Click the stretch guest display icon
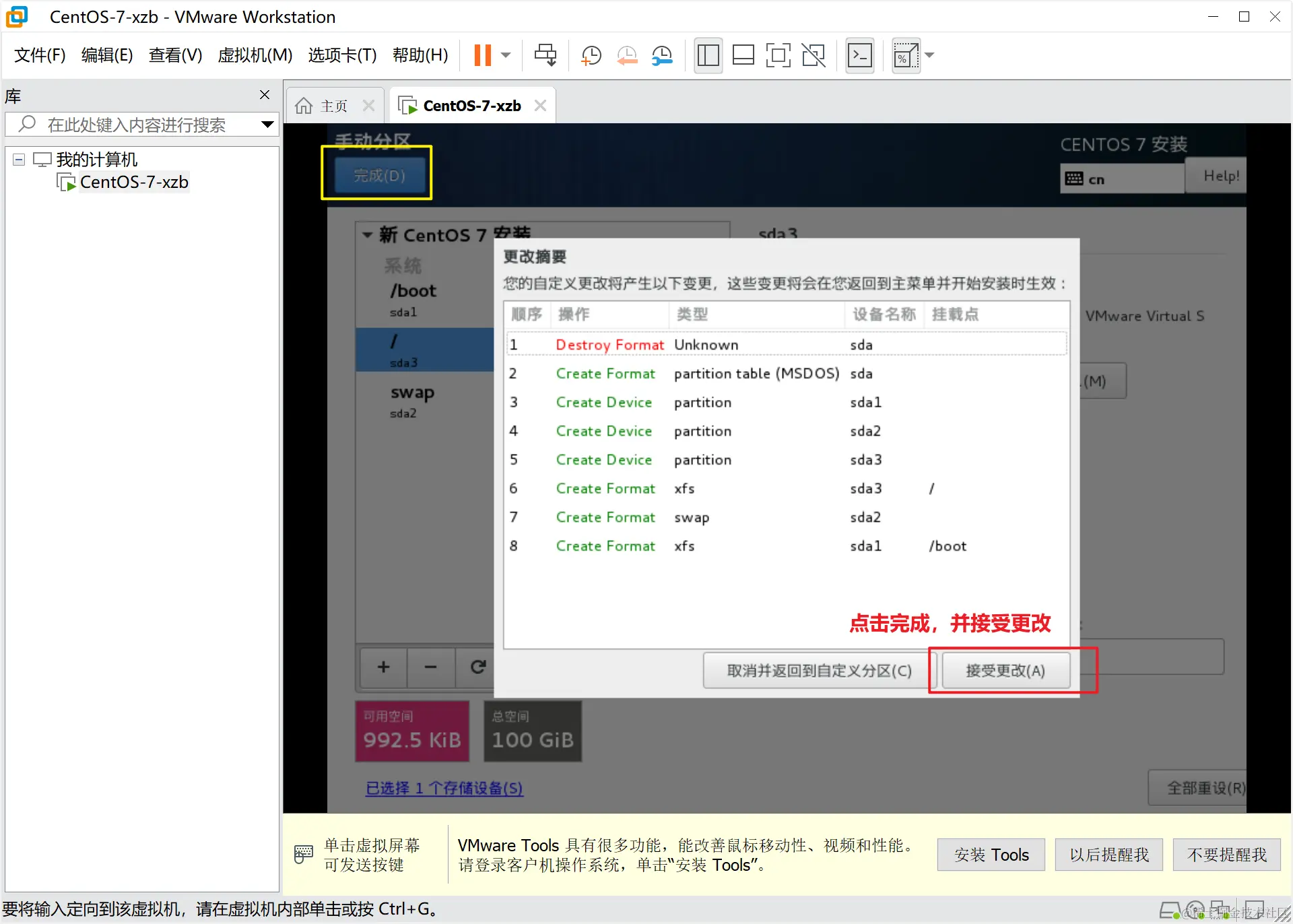The width and height of the screenshot is (1293, 924). 906,55
